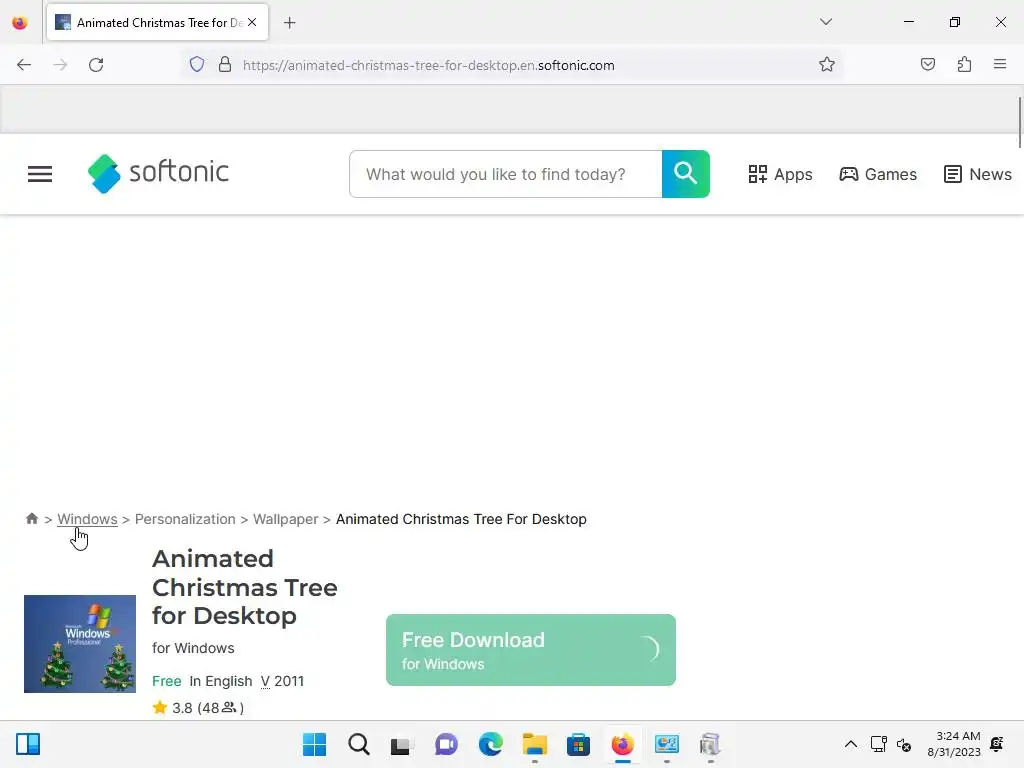Viewport: 1024px width, 768px height.
Task: Click the Christmas tree app thumbnail
Action: [80, 644]
